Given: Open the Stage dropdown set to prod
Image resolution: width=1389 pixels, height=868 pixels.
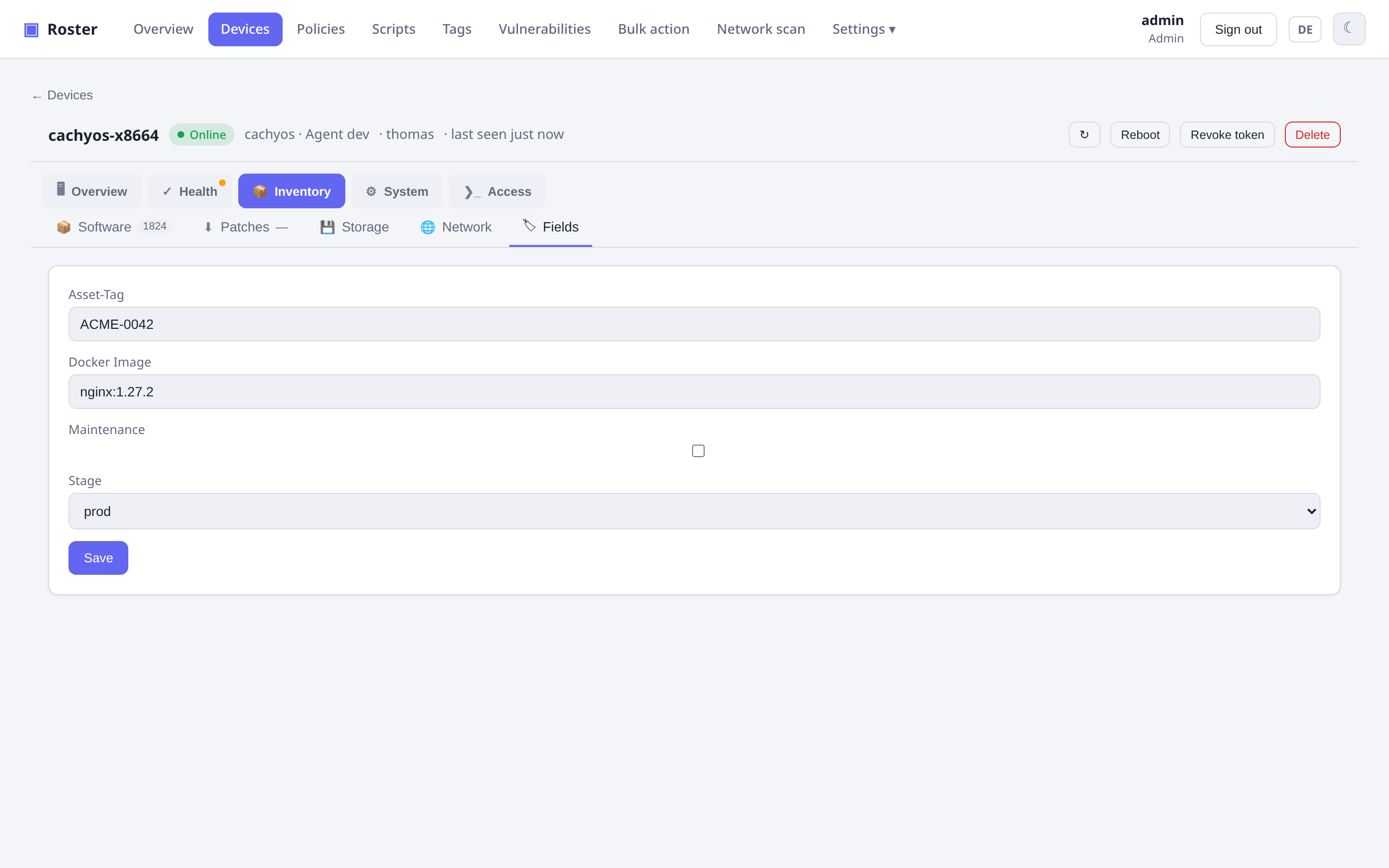Looking at the screenshot, I should click(694, 511).
